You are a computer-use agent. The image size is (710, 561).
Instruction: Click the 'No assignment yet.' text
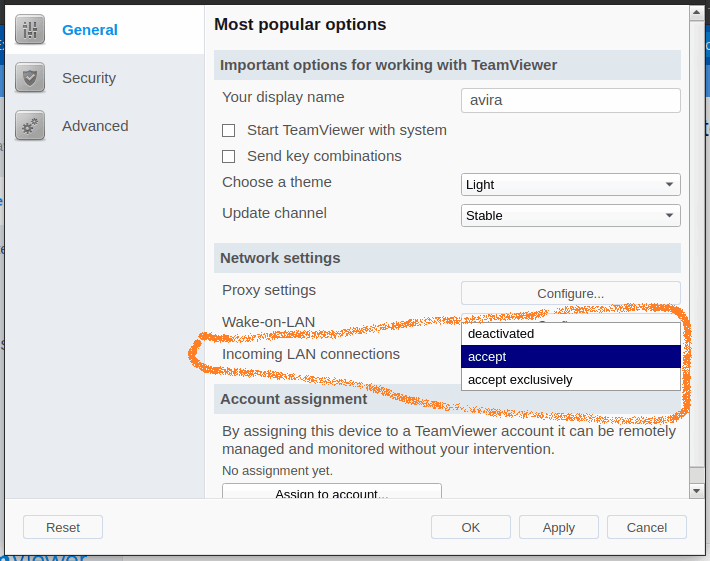click(x=277, y=471)
